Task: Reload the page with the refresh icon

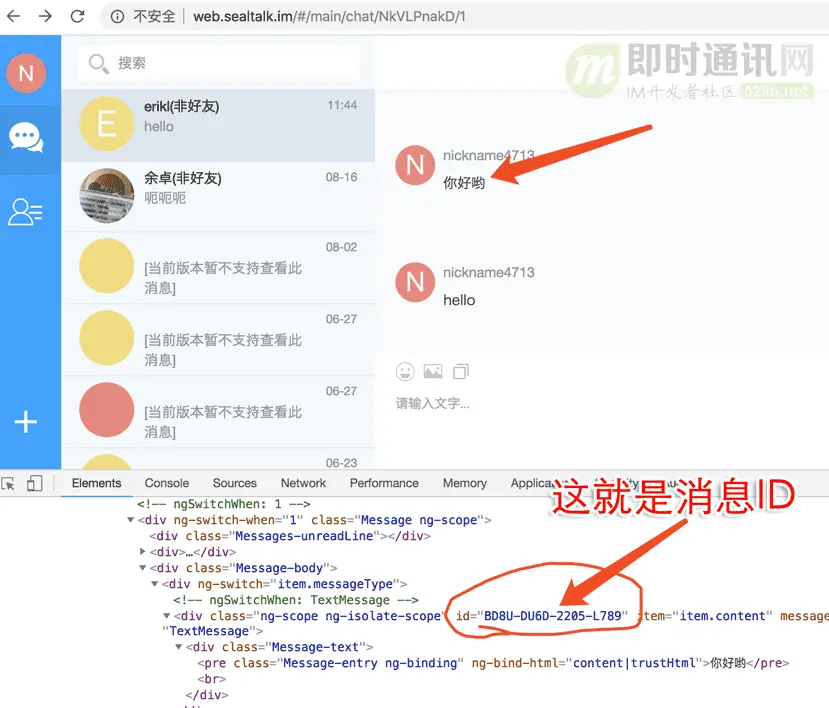Action: point(79,16)
